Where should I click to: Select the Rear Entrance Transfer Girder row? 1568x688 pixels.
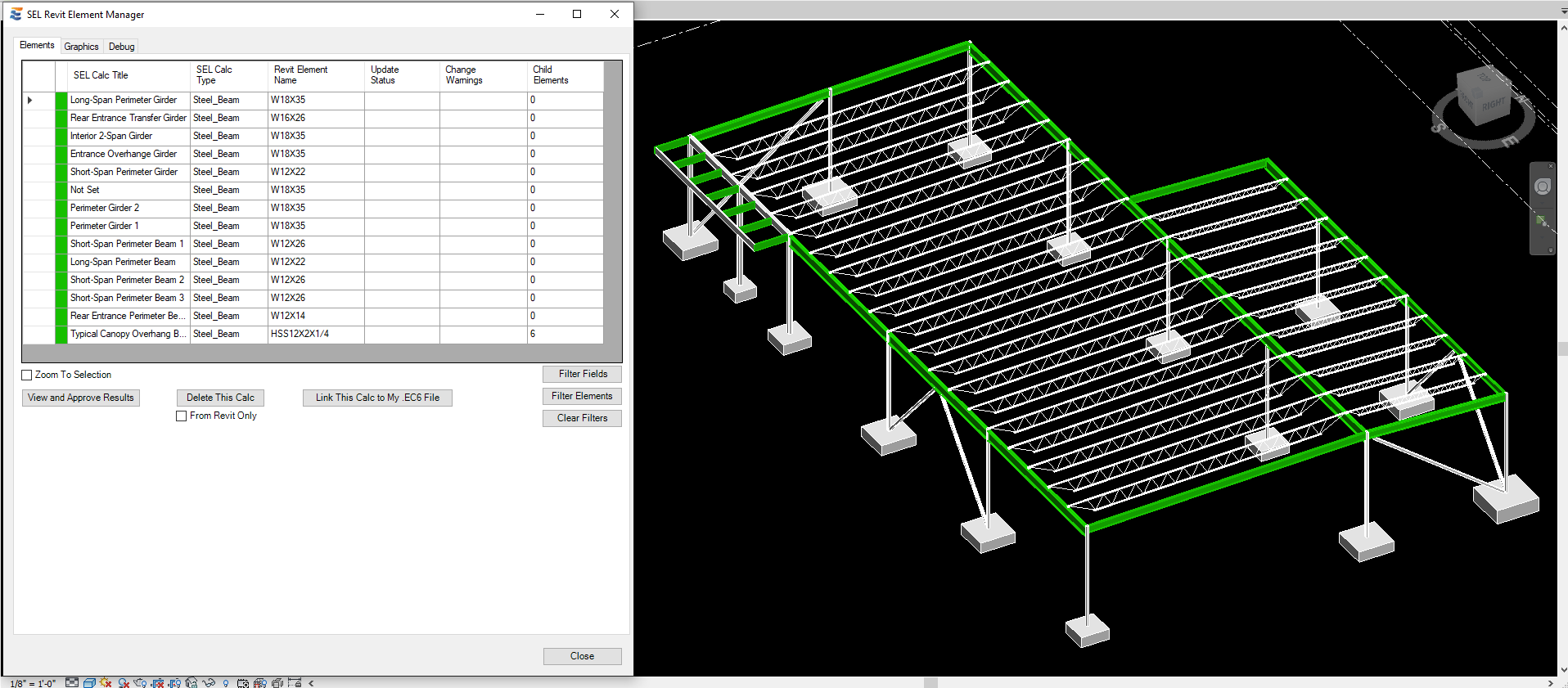pos(313,118)
